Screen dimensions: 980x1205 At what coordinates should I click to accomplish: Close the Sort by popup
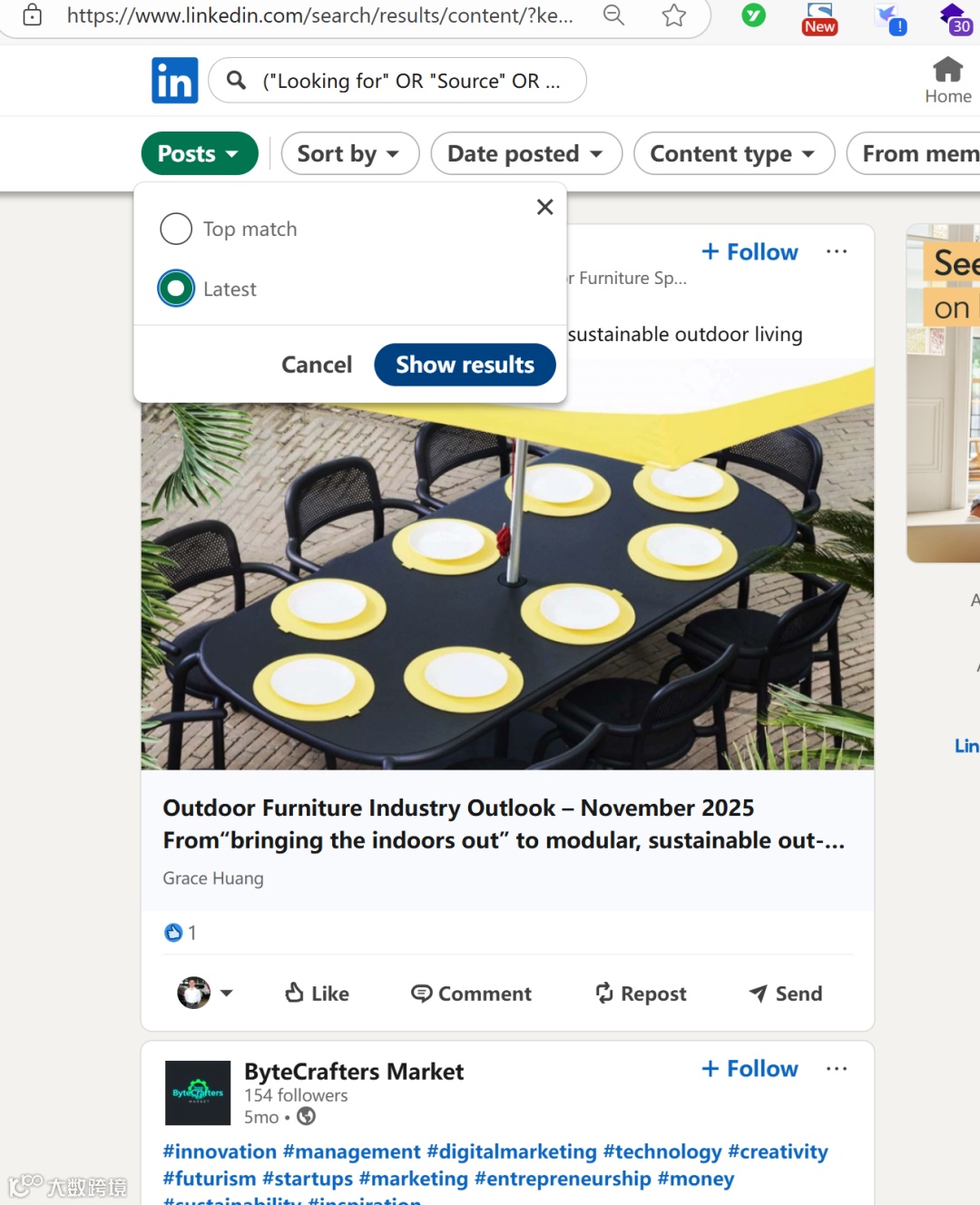[x=544, y=207]
